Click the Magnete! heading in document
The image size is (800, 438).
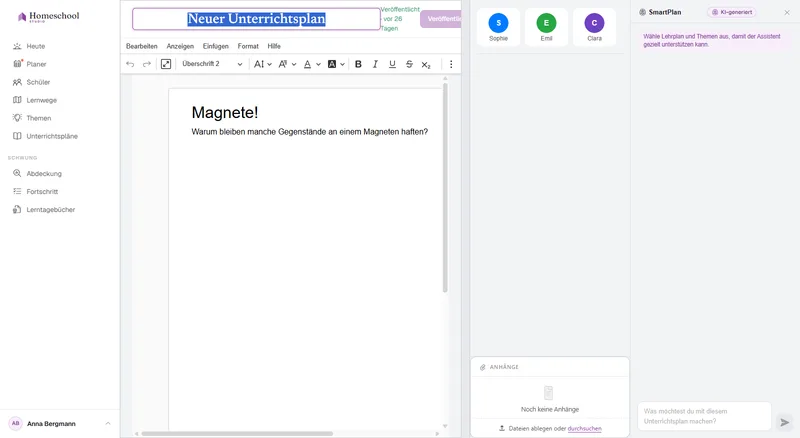click(225, 112)
